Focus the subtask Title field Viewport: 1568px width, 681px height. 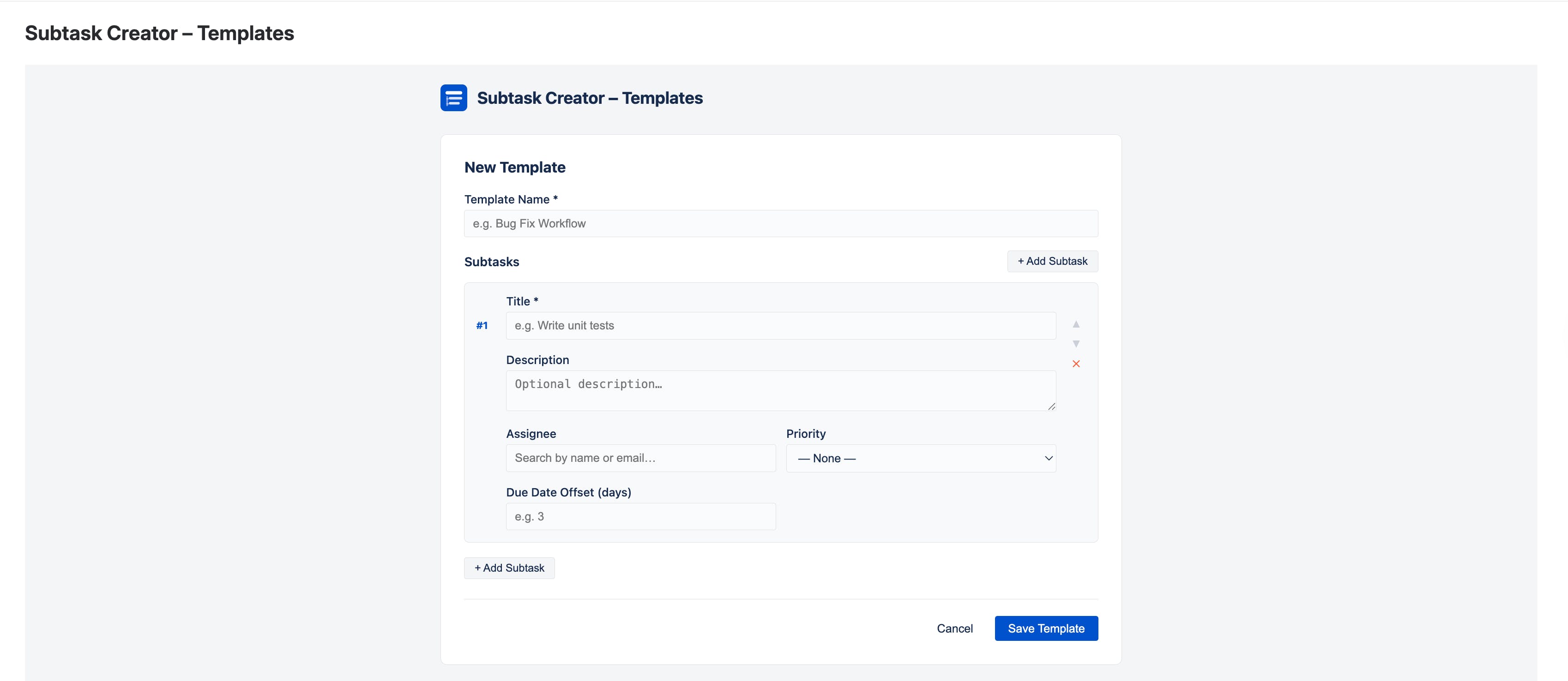pyautogui.click(x=781, y=326)
